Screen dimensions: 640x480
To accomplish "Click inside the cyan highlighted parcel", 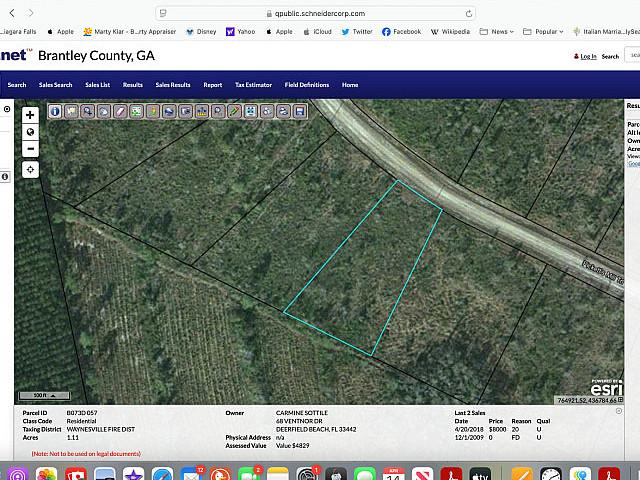I will point(363,269).
